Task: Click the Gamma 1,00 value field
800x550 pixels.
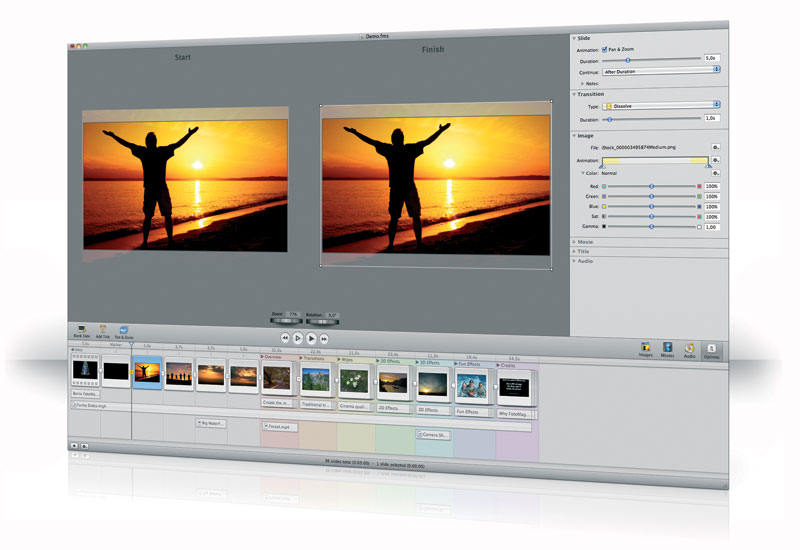Action: coord(712,227)
